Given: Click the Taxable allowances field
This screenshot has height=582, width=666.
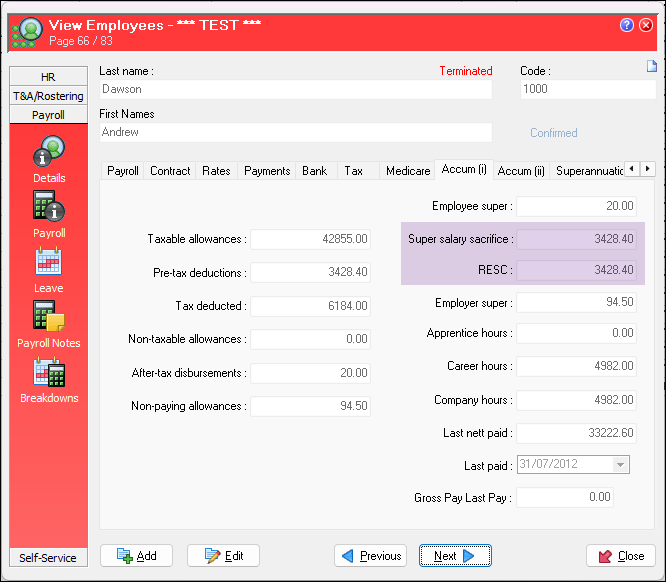Looking at the screenshot, I should click(310, 239).
